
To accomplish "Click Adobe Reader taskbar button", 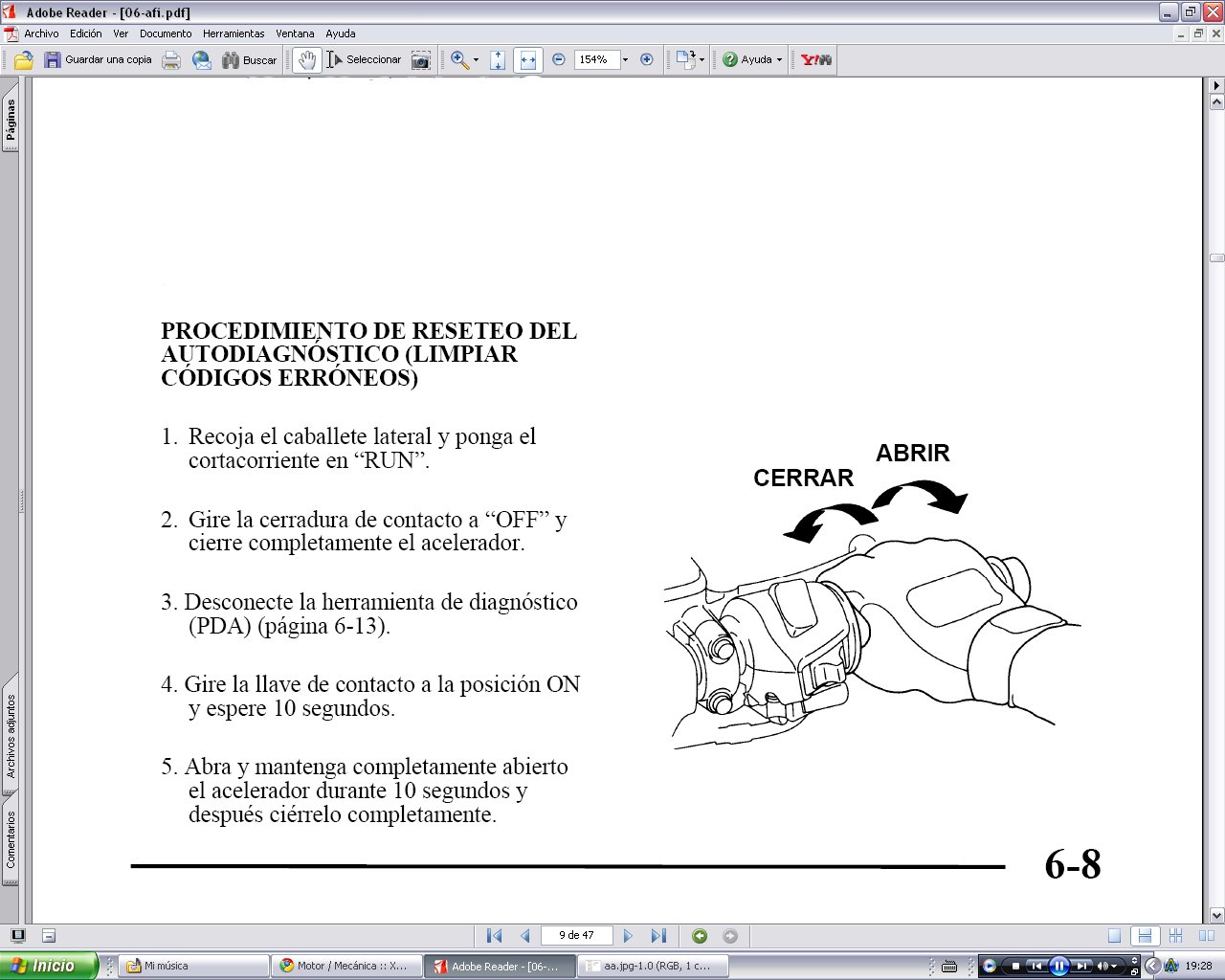I will (x=500, y=966).
